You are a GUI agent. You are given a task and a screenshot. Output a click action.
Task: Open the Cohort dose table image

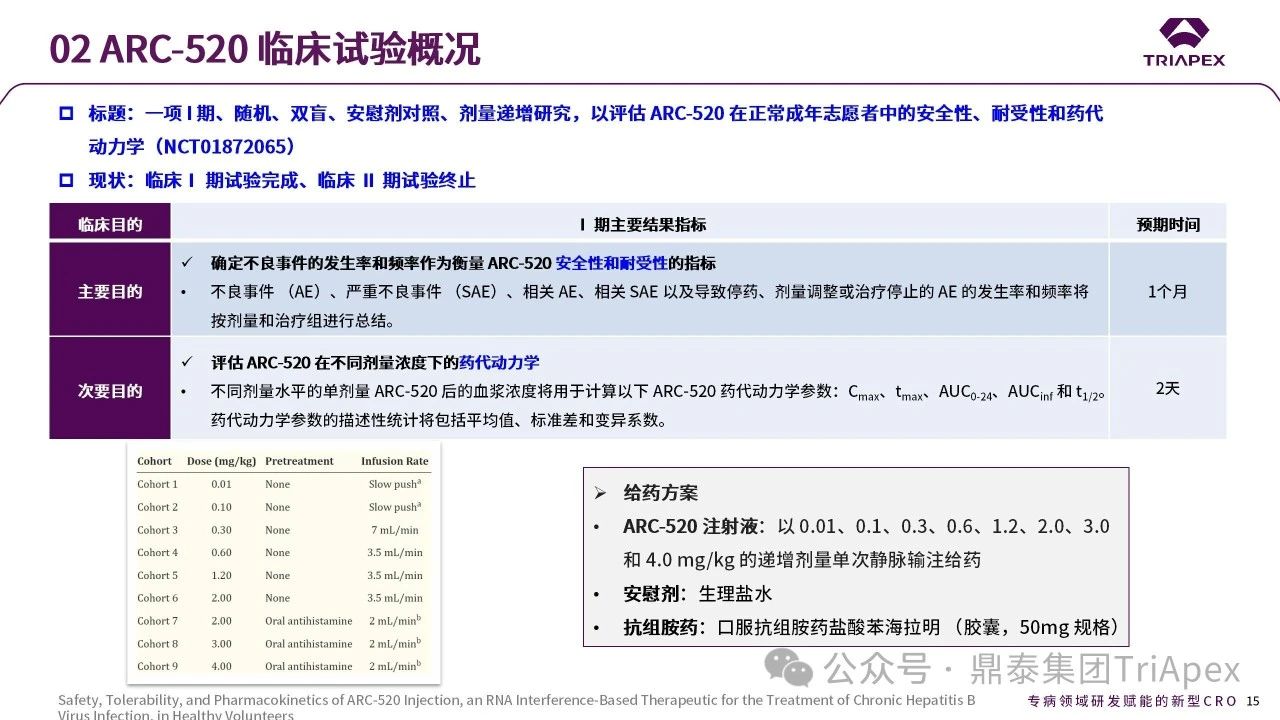click(x=282, y=565)
